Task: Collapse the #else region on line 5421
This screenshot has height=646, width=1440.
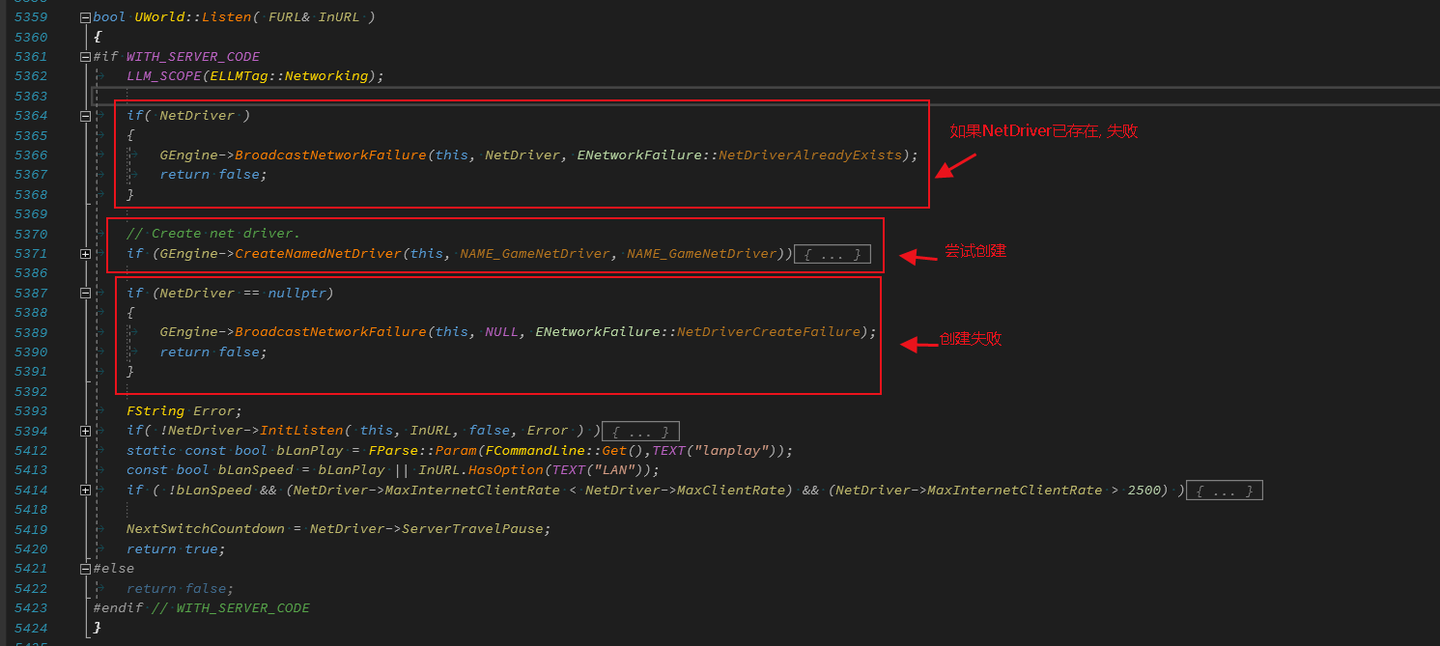Action: pos(85,568)
